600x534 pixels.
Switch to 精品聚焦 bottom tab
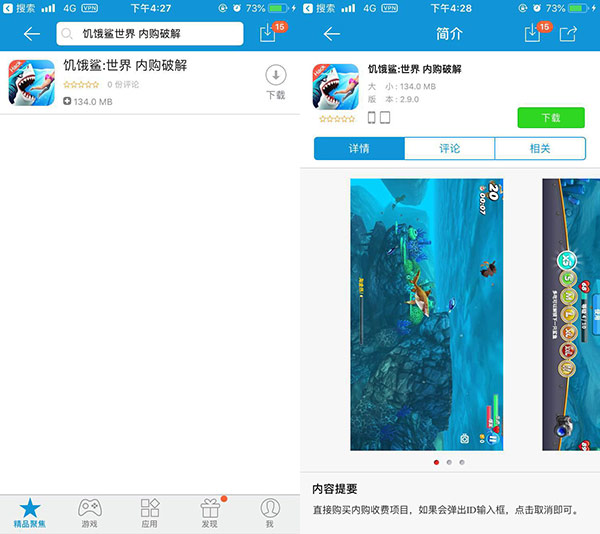tap(30, 513)
